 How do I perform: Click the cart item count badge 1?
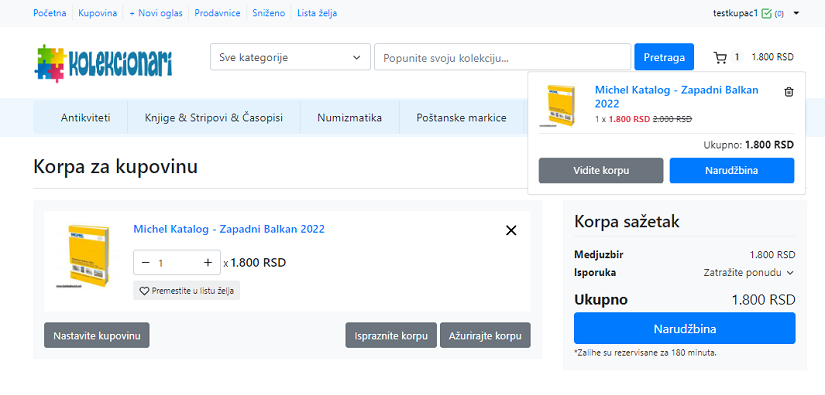737,57
